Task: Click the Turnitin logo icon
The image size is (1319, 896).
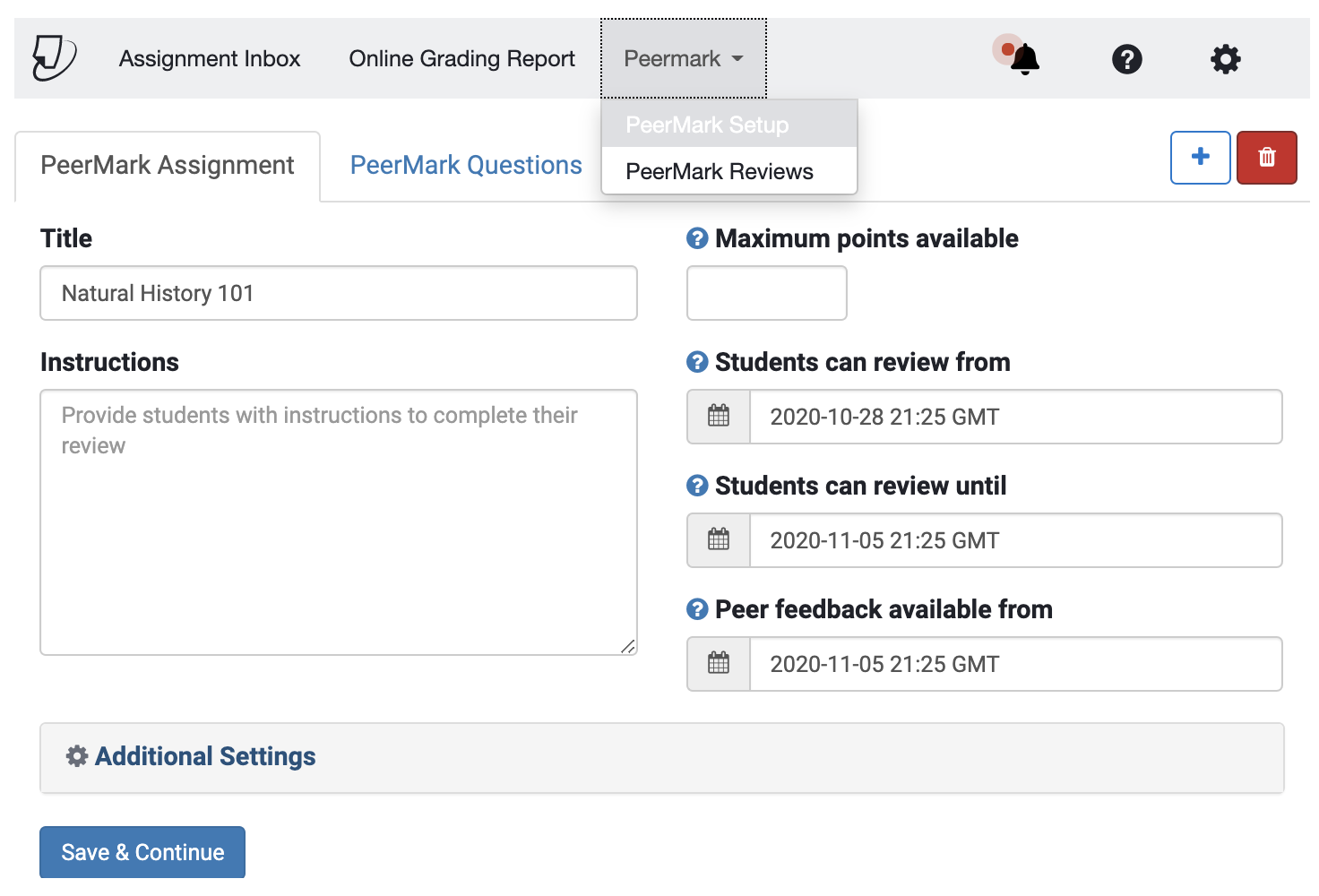Action: (54, 58)
